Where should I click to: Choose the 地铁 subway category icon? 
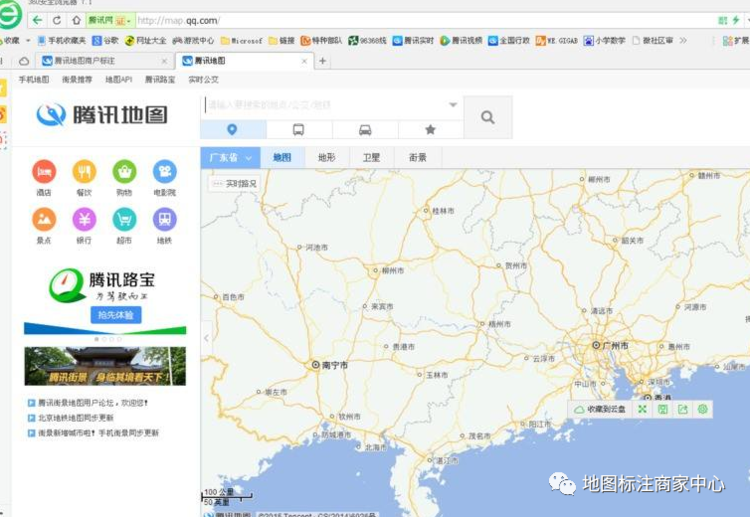[164, 220]
